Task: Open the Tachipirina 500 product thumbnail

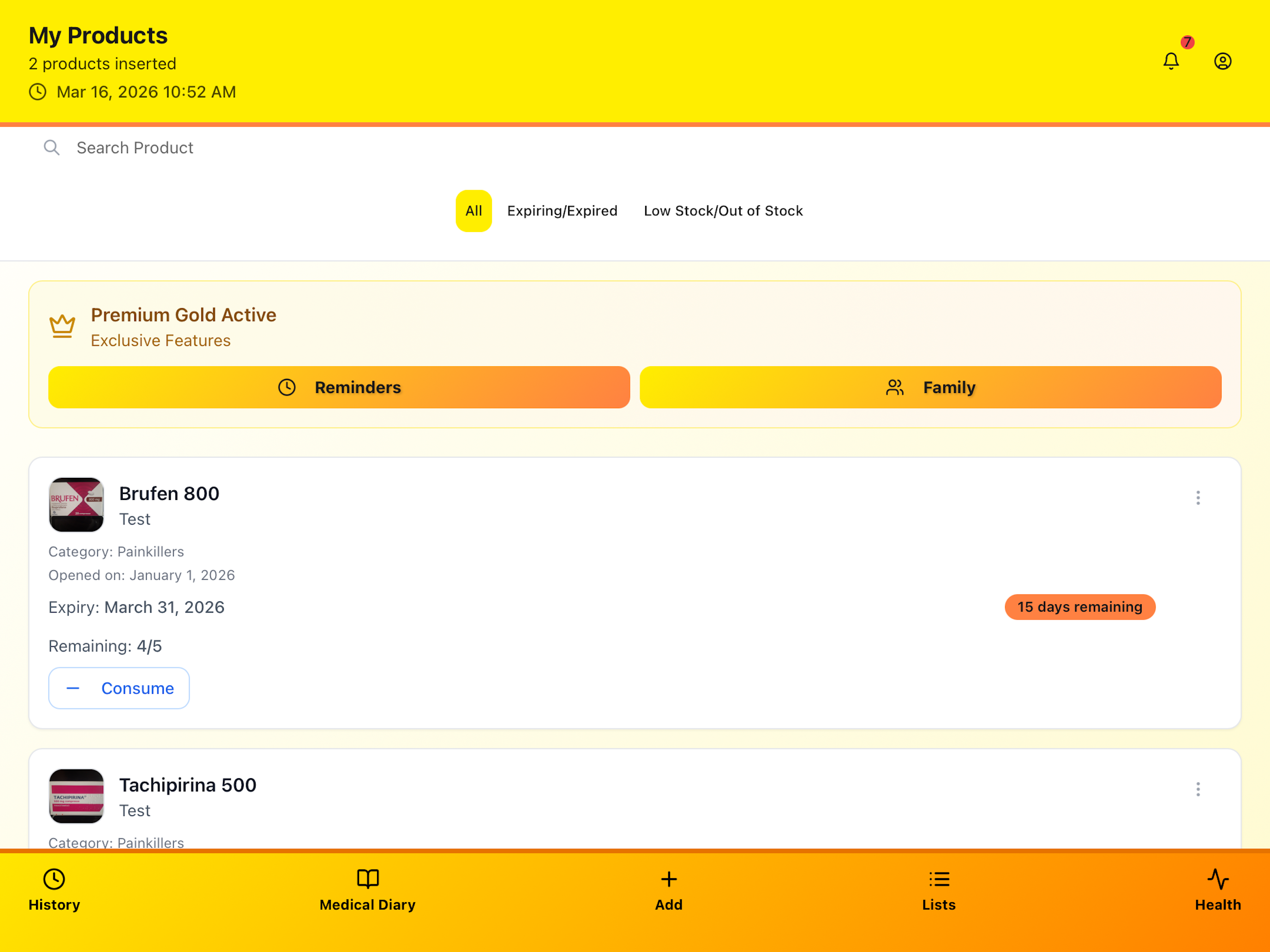Action: coord(76,796)
